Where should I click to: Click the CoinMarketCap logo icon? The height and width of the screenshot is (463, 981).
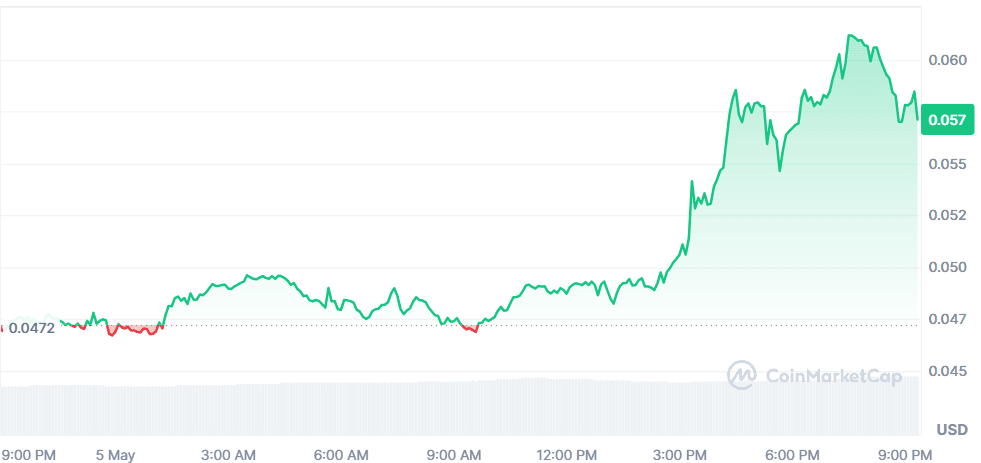tap(741, 375)
